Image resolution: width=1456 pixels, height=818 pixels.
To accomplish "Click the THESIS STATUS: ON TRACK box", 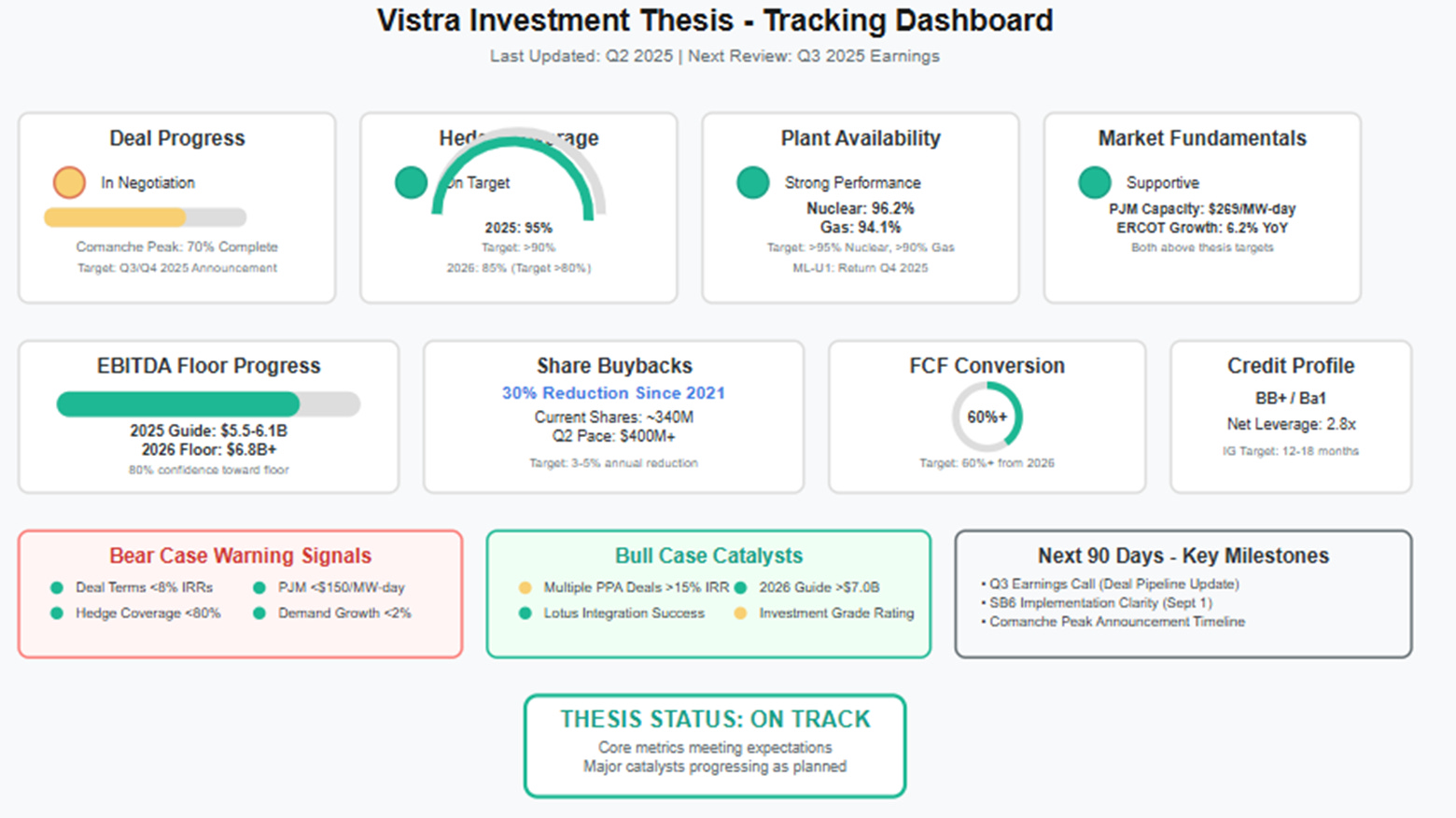I will coord(715,745).
